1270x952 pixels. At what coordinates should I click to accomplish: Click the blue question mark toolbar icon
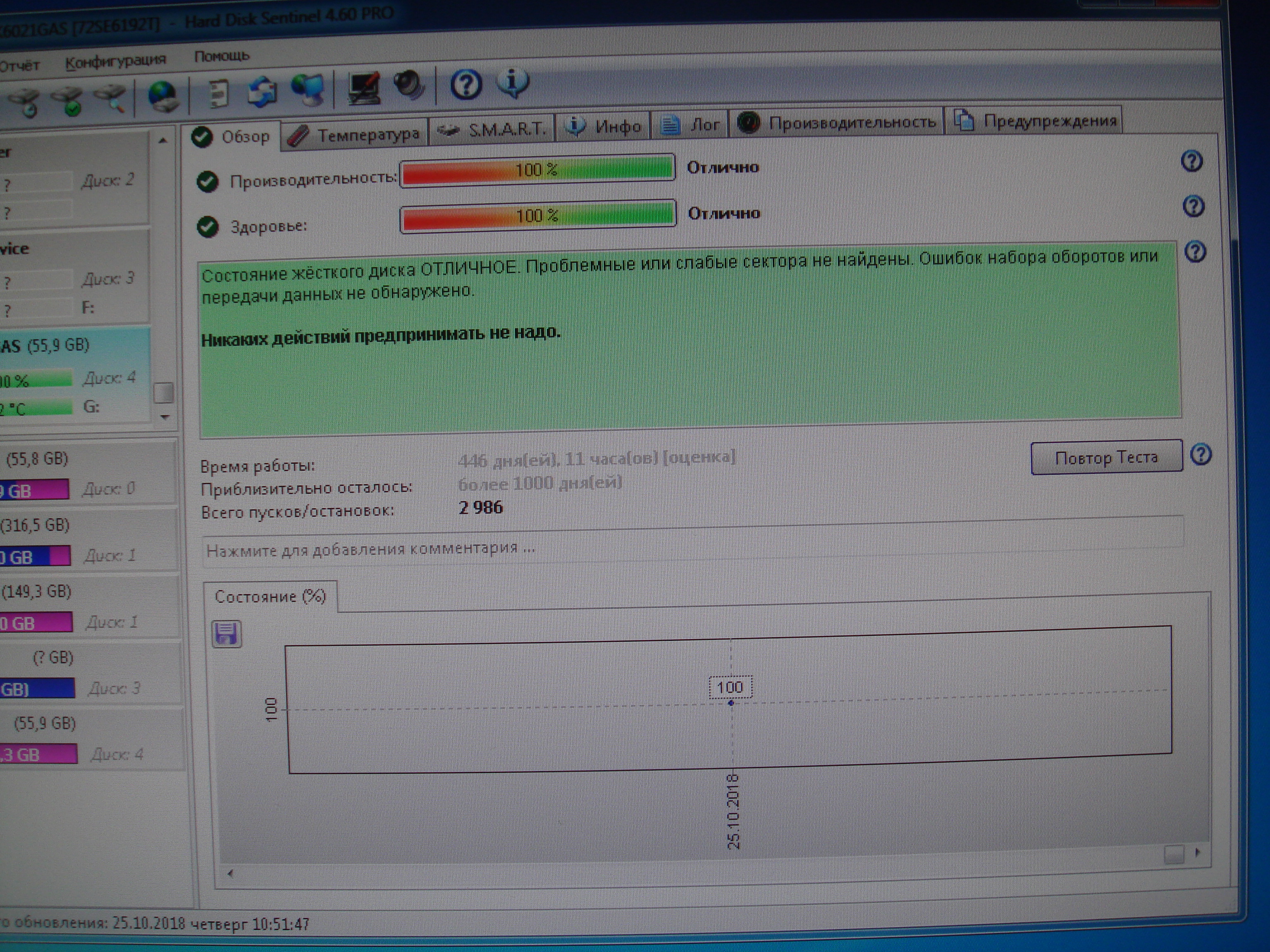[x=466, y=84]
